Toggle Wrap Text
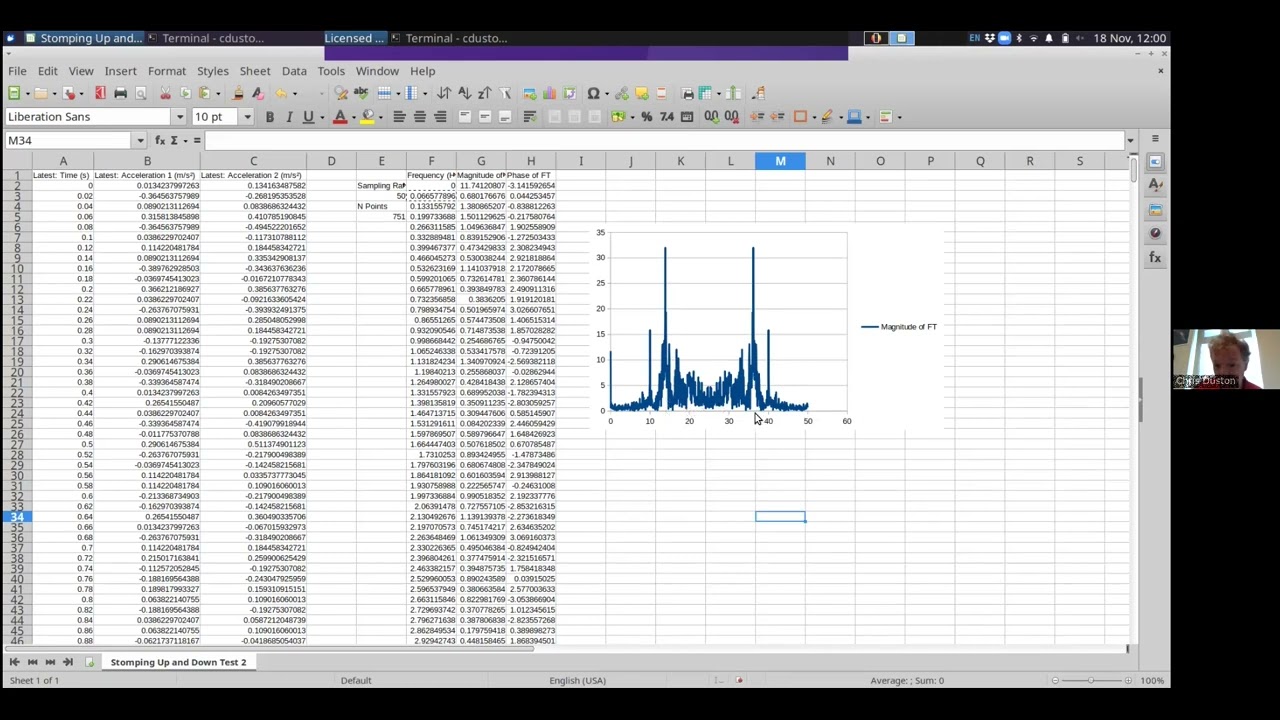The image size is (1280, 720). click(x=529, y=117)
